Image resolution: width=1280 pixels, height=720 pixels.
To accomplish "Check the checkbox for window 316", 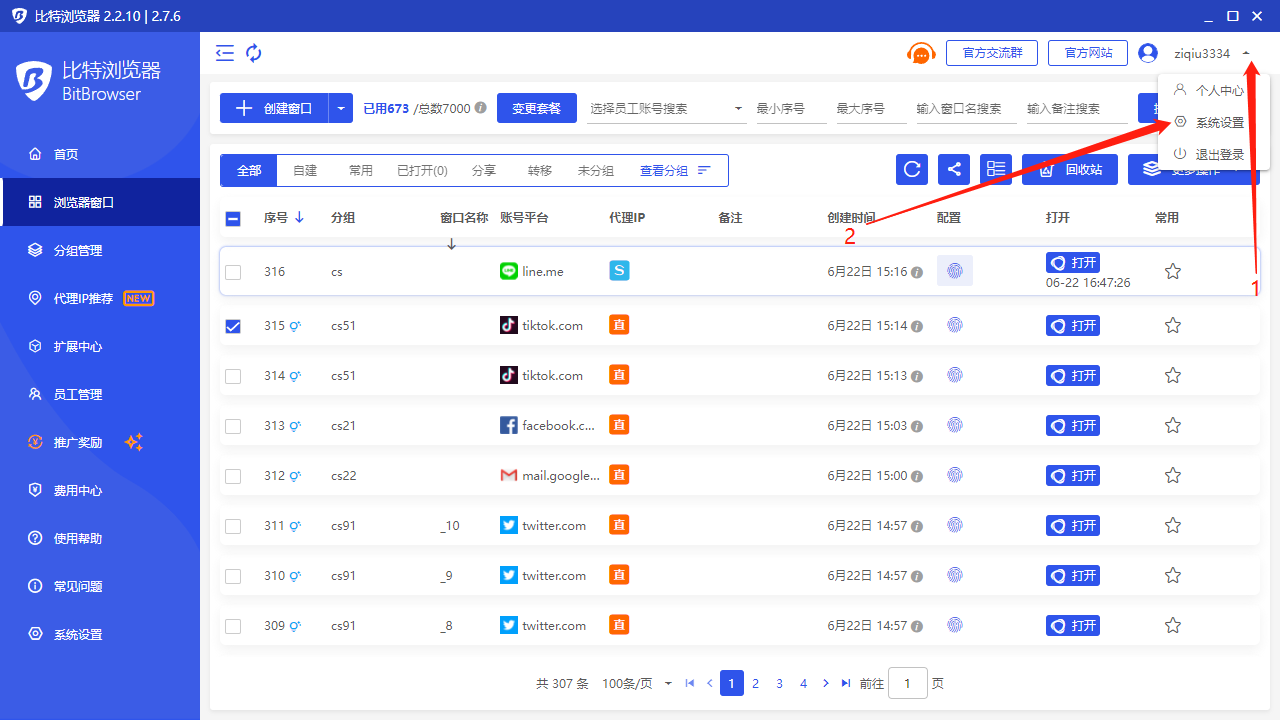I will pyautogui.click(x=233, y=272).
